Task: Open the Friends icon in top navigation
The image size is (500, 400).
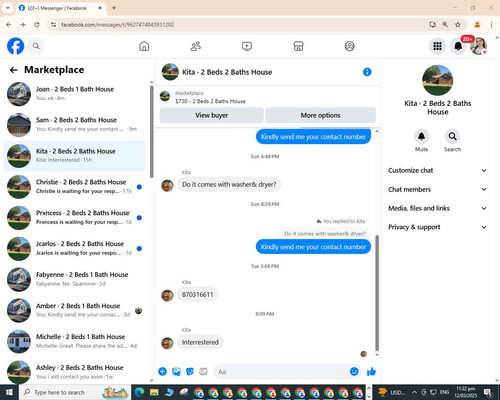Action: coord(196,46)
